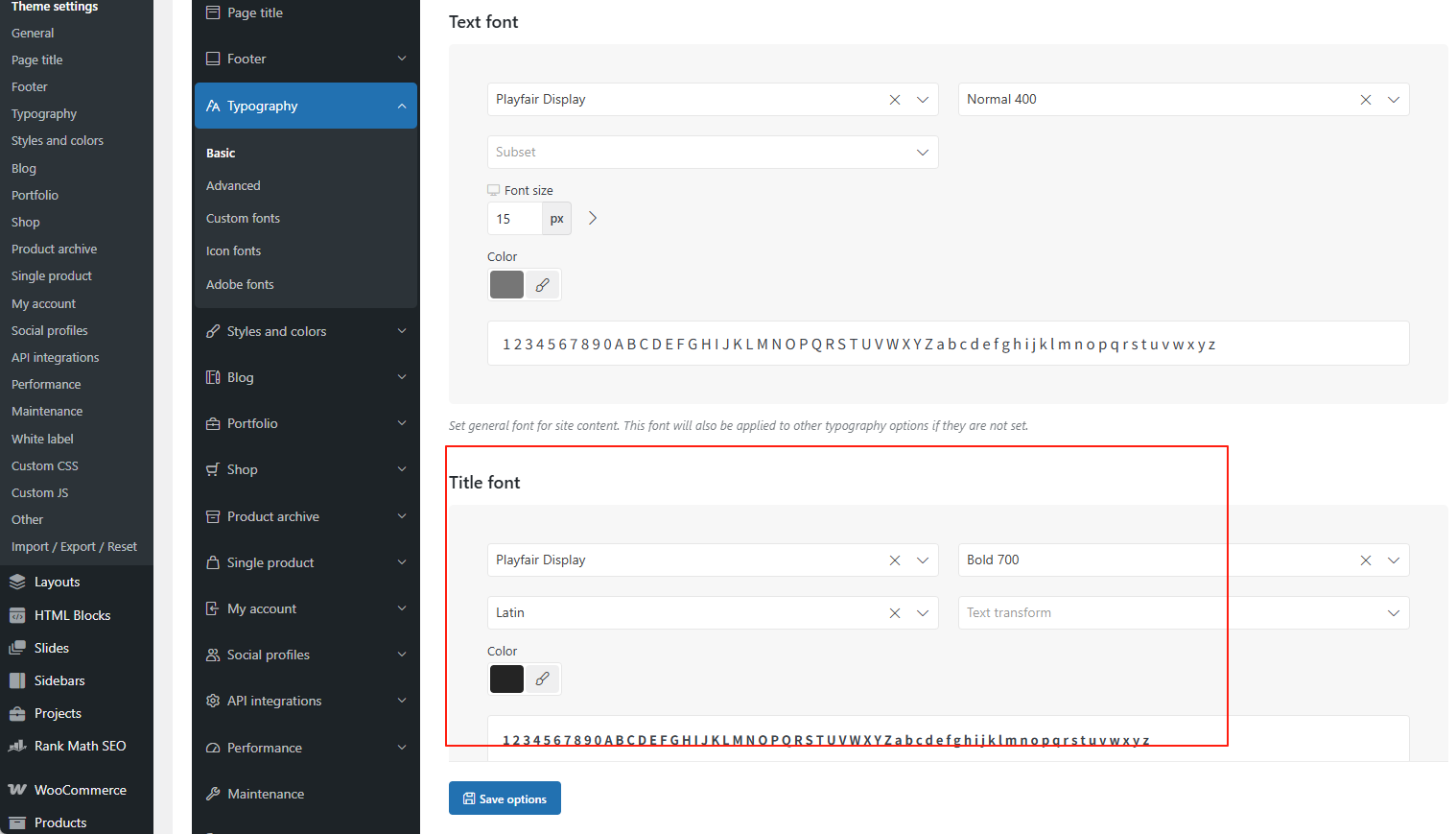Click the Rank Math SEO chart icon

[17, 746]
